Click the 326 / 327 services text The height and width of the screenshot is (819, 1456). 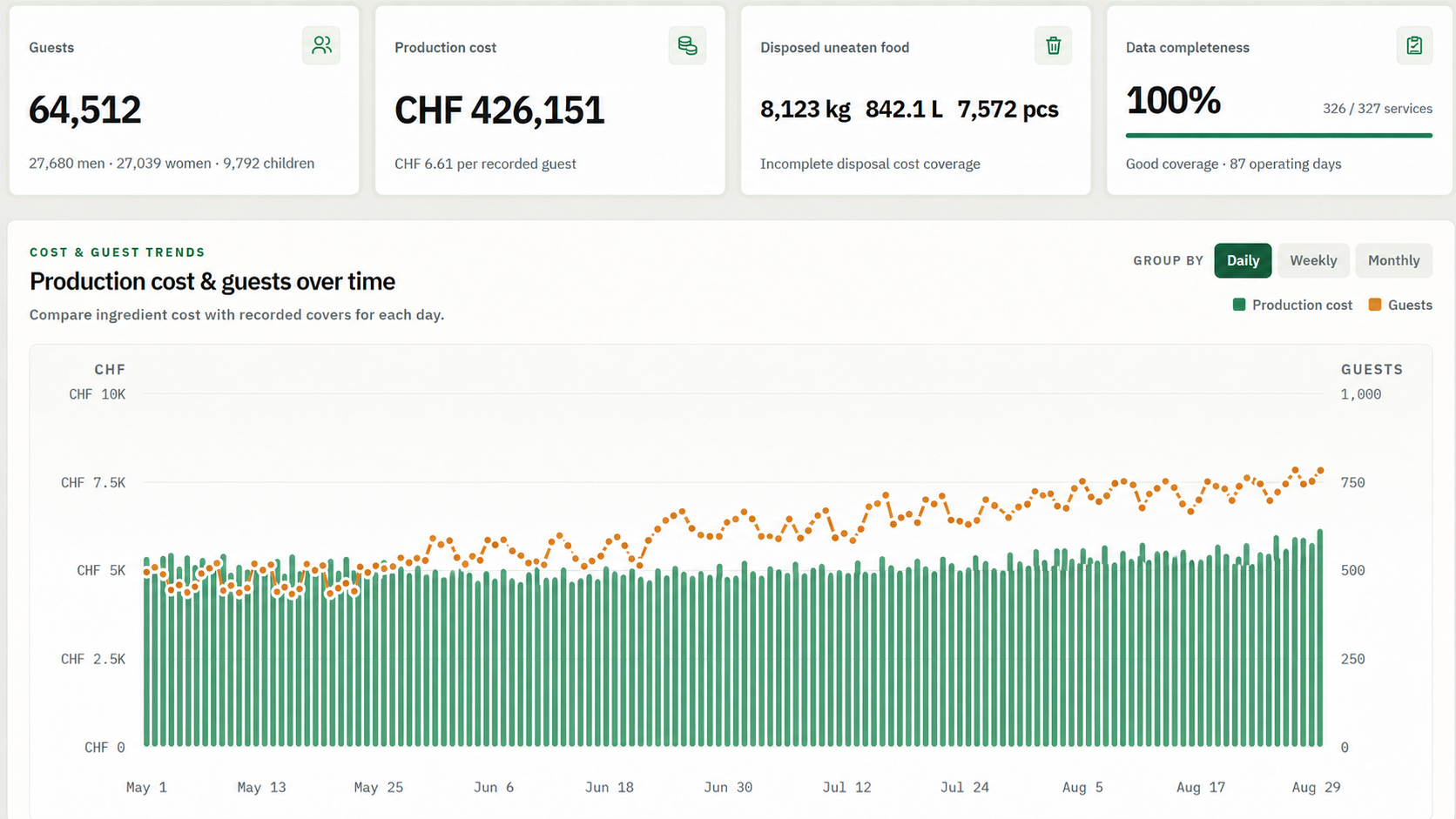coord(1377,109)
